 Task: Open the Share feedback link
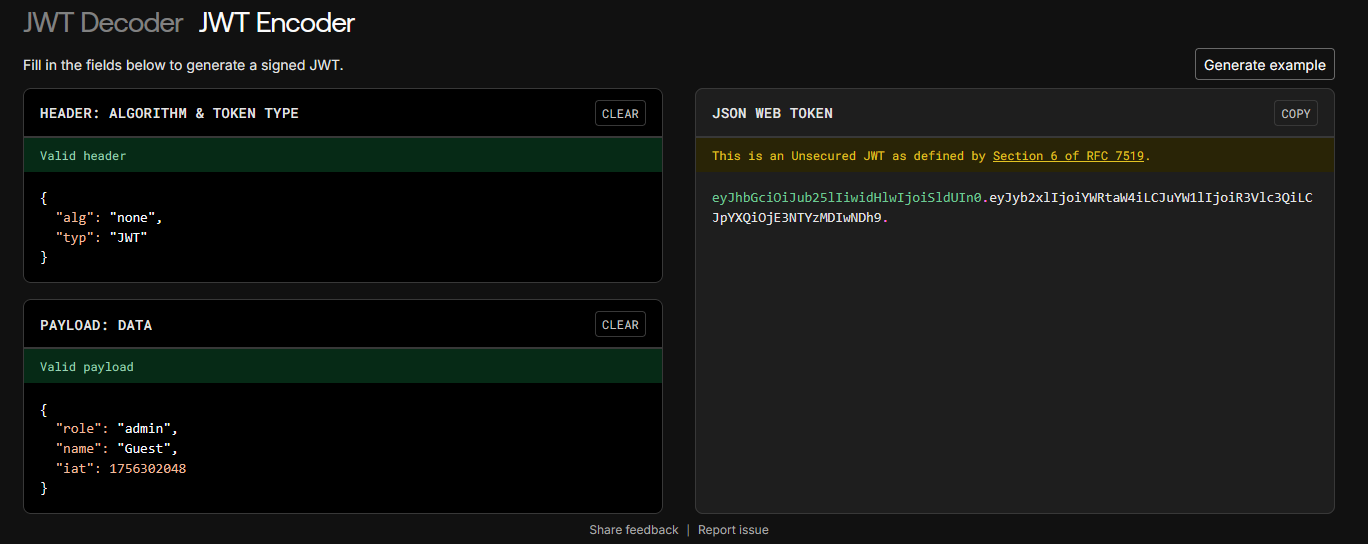(x=634, y=530)
